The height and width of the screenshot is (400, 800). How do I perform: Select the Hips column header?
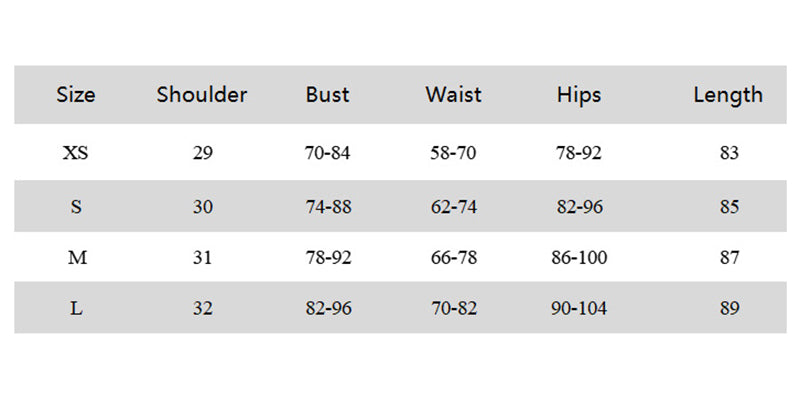tap(579, 95)
